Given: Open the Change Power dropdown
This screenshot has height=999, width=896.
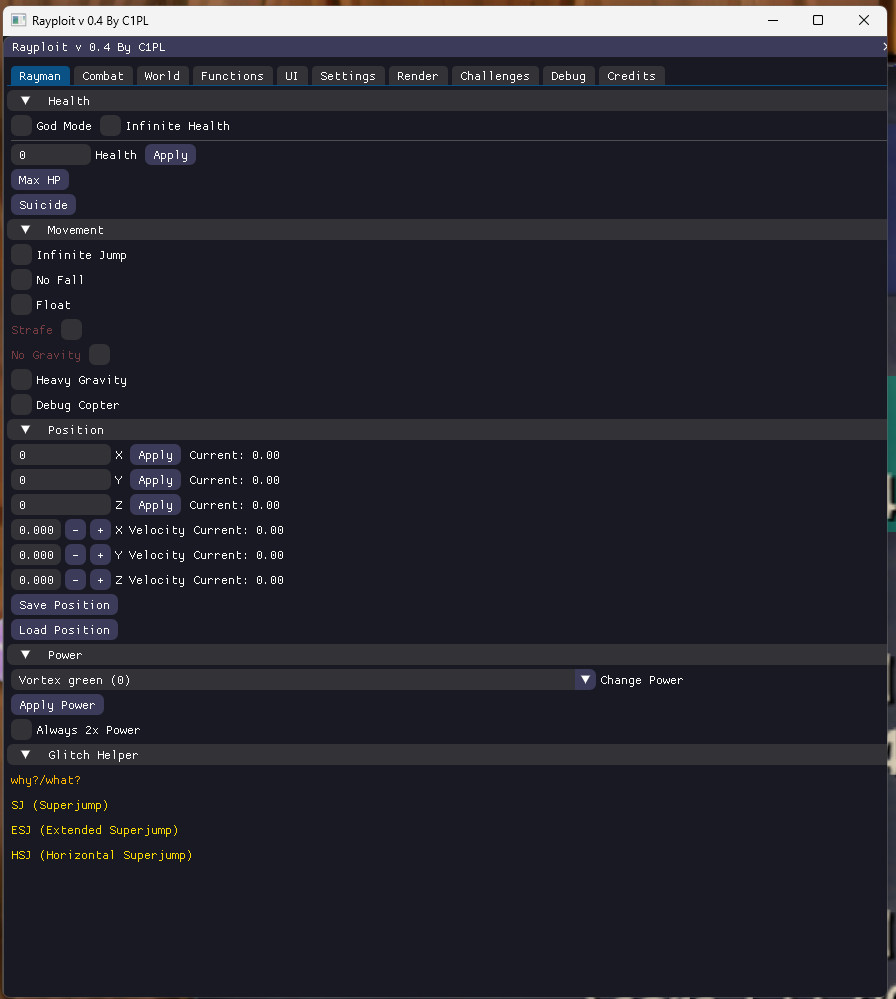Looking at the screenshot, I should coord(585,679).
